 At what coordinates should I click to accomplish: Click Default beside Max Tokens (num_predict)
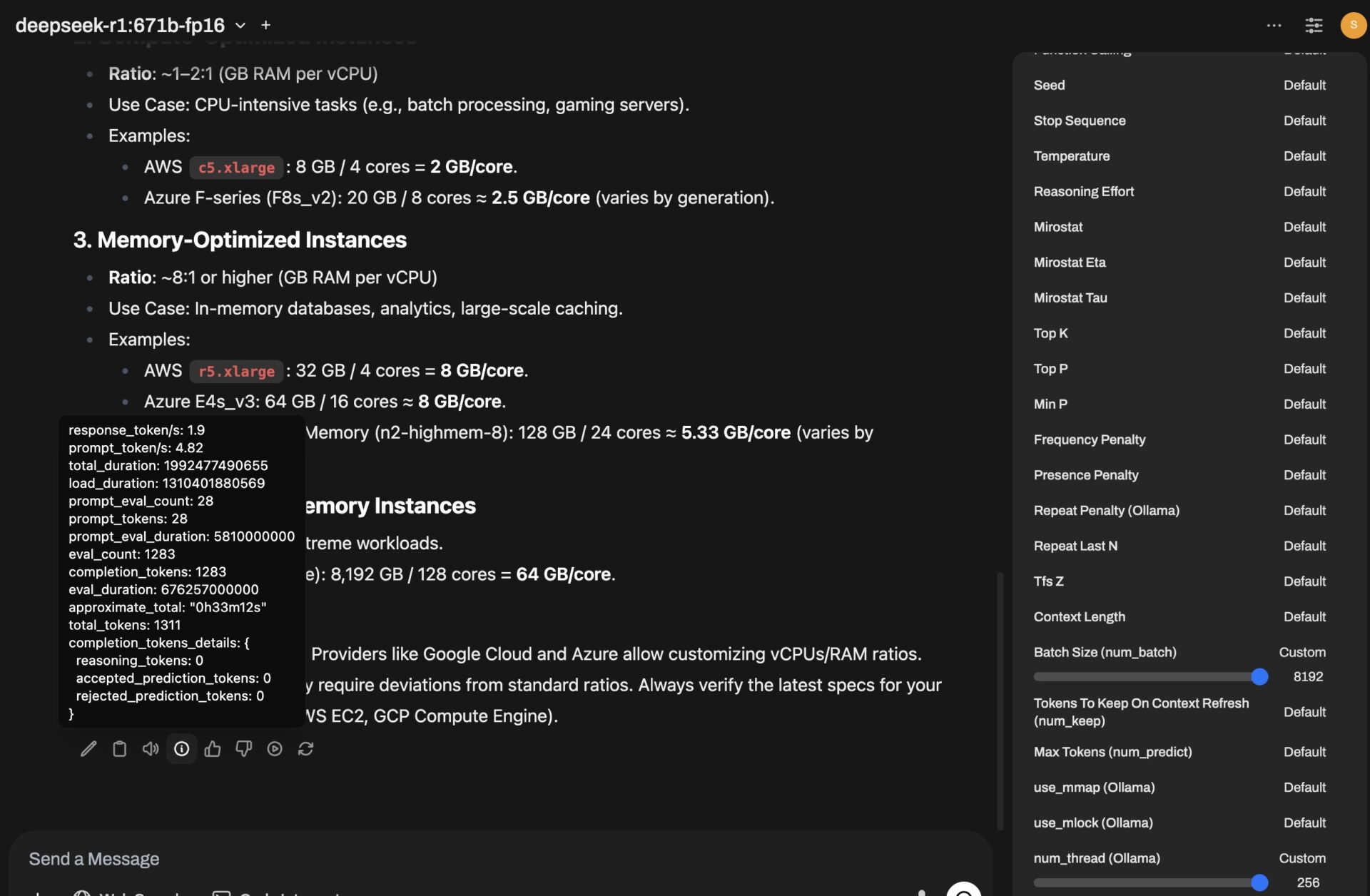pos(1304,752)
